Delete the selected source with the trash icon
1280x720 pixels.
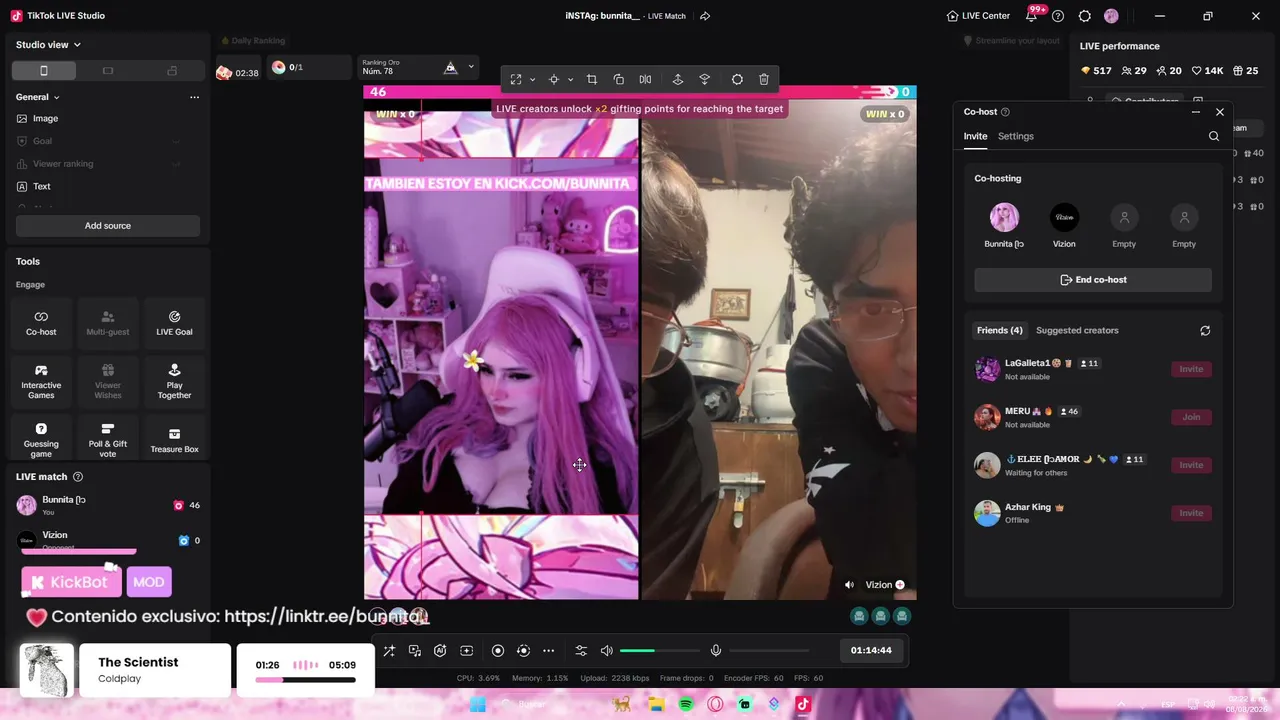click(x=764, y=79)
